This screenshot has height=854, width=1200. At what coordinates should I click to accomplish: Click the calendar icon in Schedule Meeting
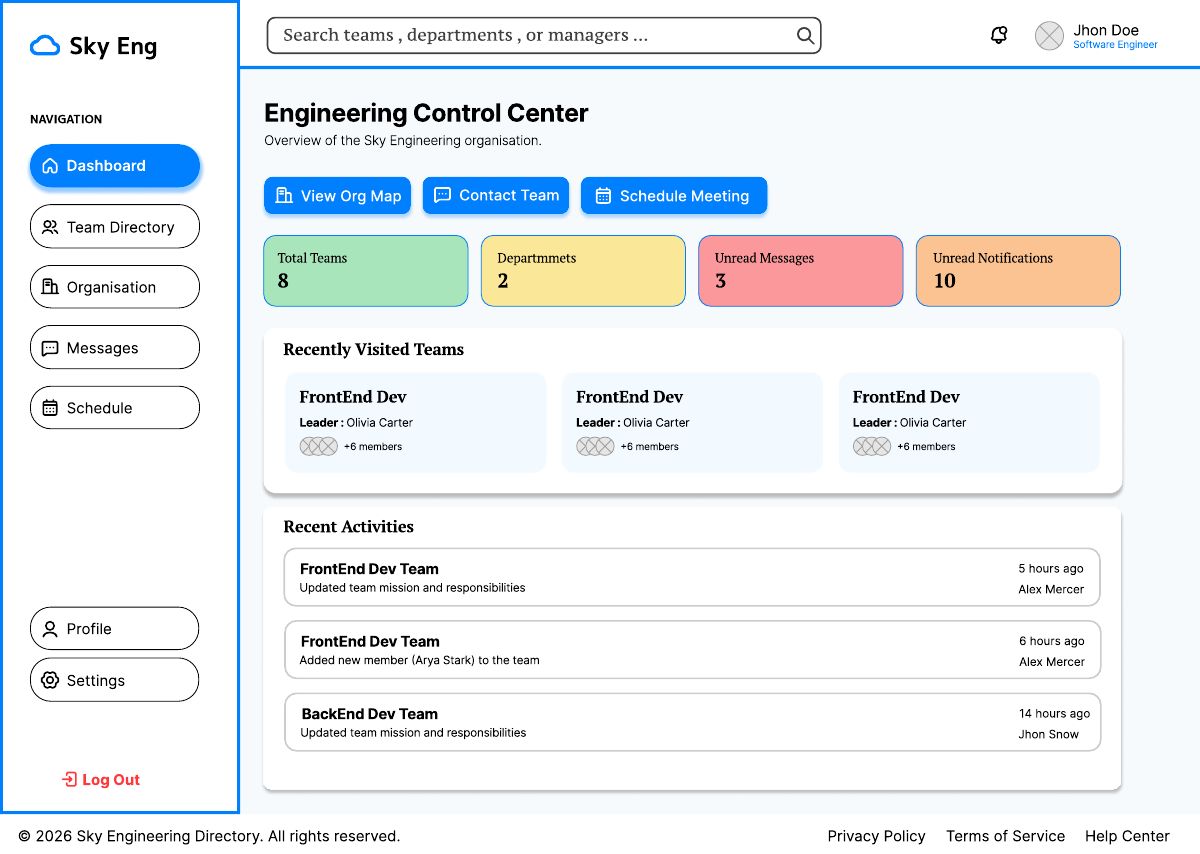(603, 196)
